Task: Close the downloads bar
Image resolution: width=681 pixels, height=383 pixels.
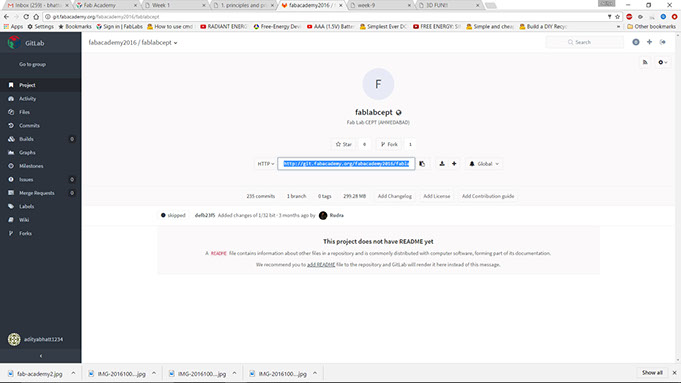Action: tap(674, 373)
